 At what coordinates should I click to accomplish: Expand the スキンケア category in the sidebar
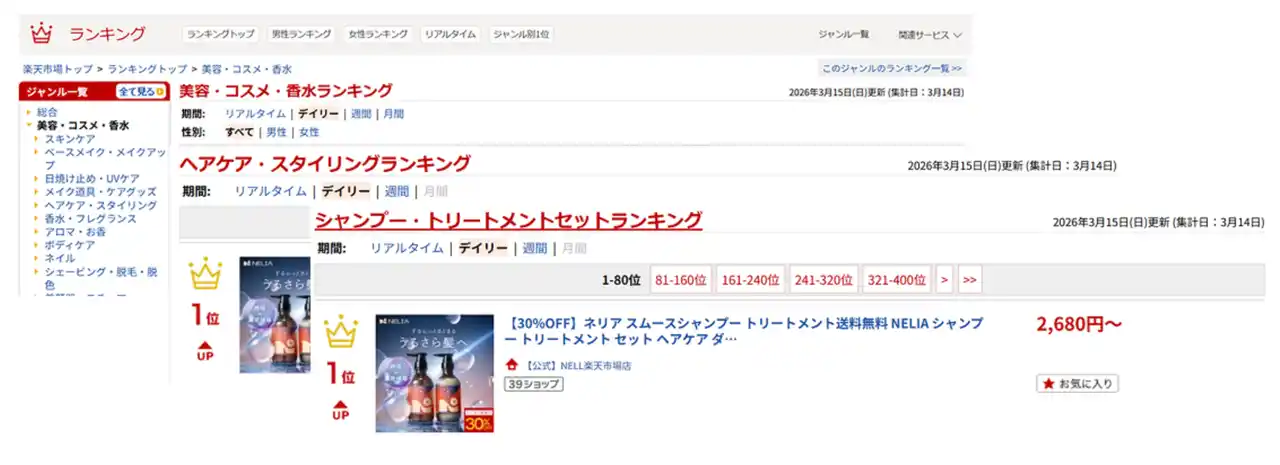69,139
